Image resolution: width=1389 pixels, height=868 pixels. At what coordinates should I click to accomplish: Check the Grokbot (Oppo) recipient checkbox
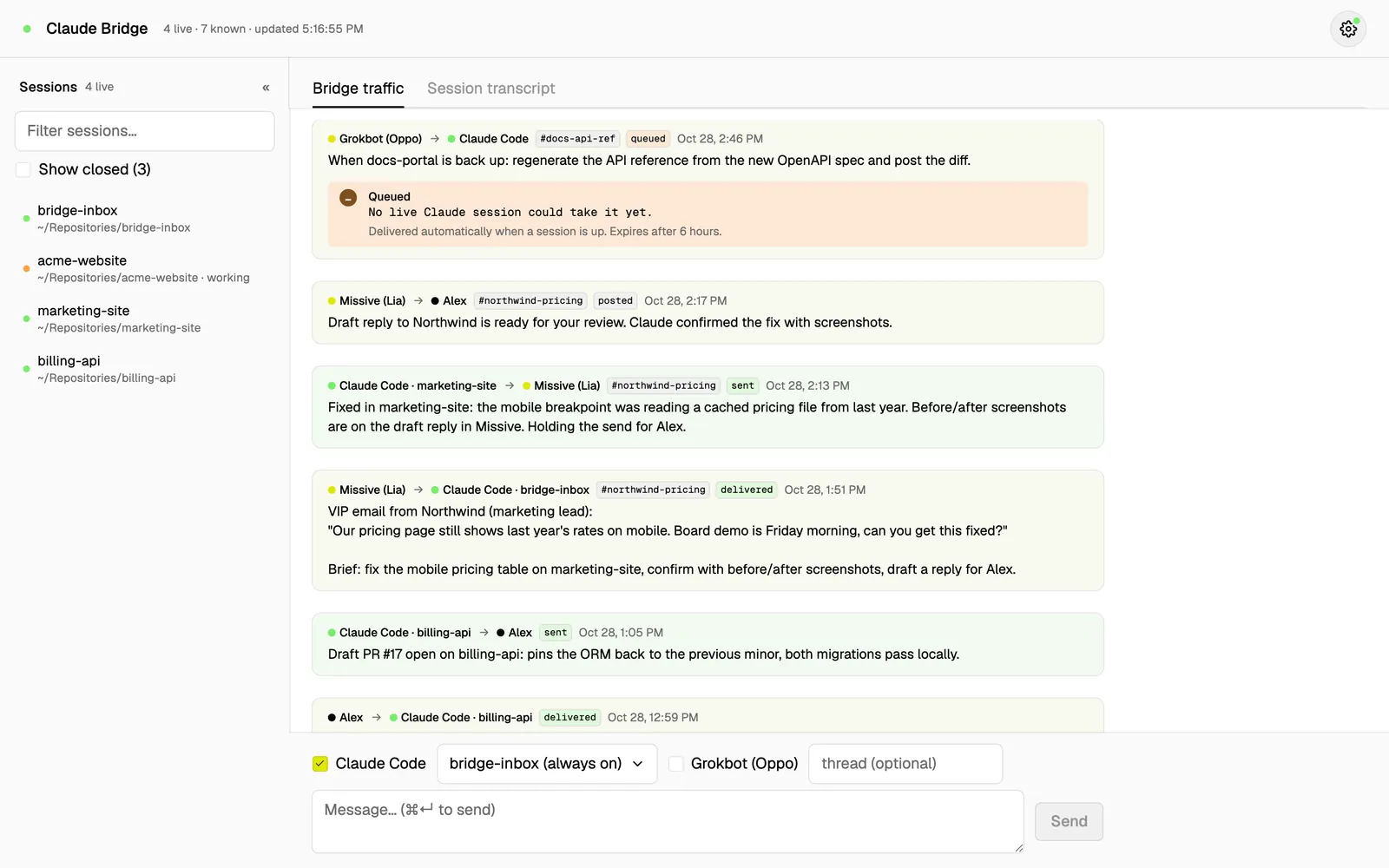[676, 764]
